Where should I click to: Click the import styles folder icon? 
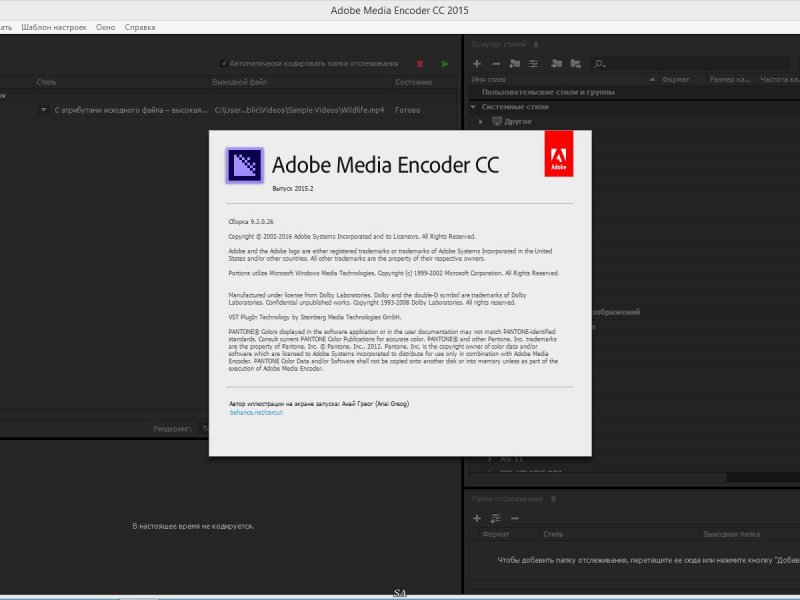556,64
